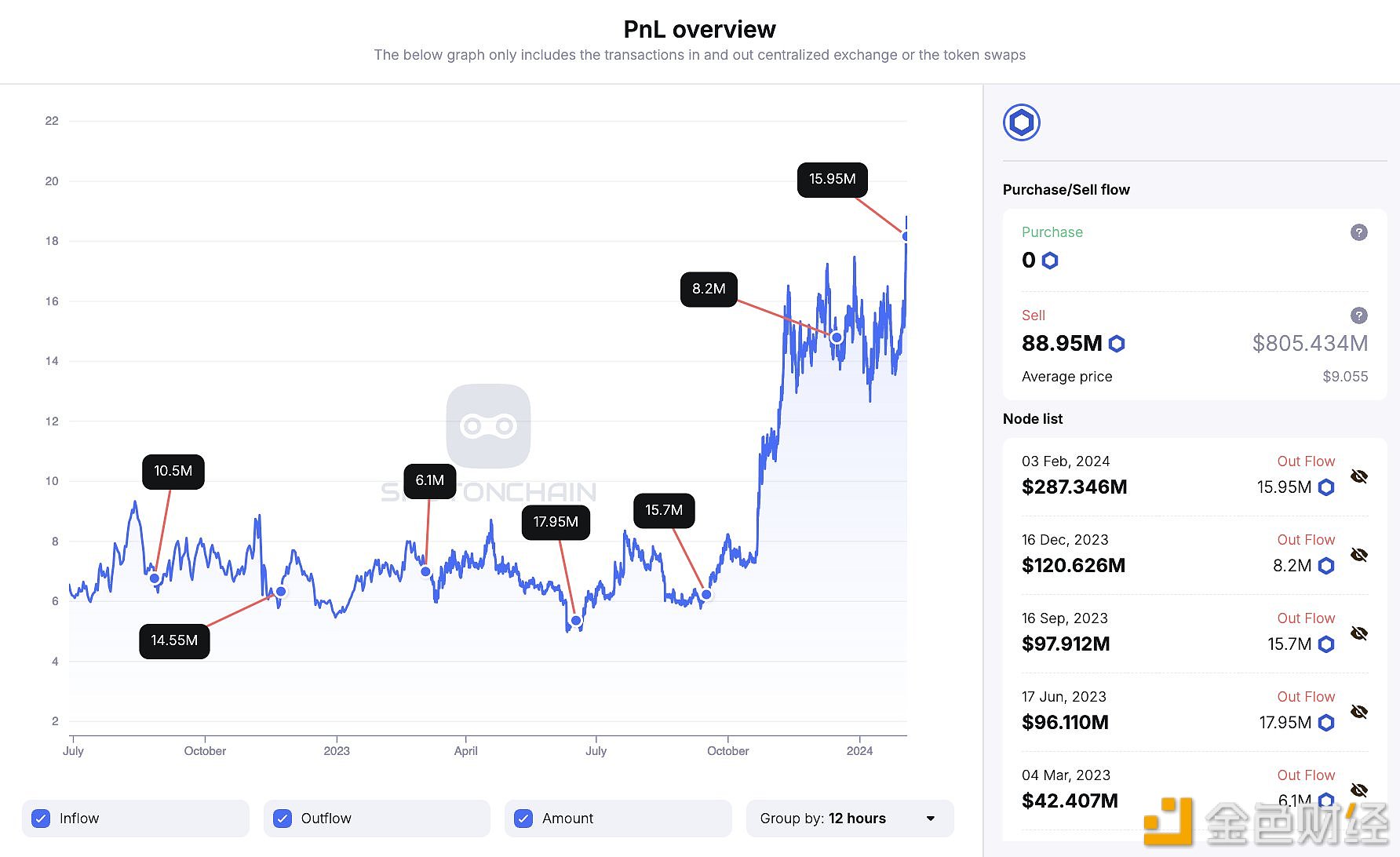The image size is (1400, 857).
Task: Select the $96.110M node value
Action: coord(1065,723)
